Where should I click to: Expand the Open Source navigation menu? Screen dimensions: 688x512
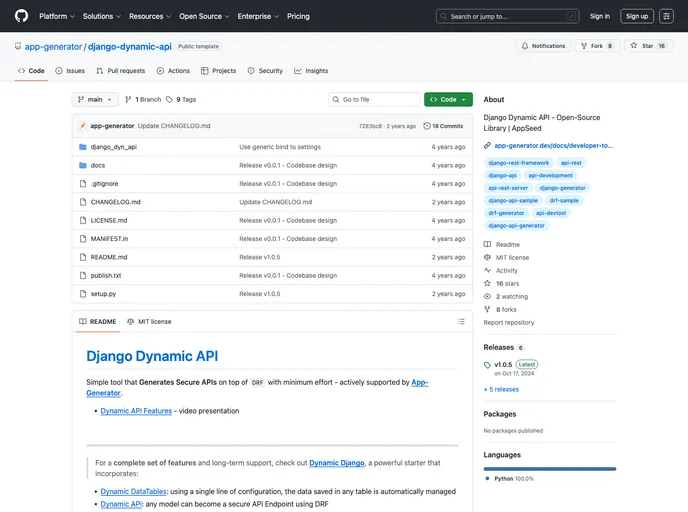204,16
